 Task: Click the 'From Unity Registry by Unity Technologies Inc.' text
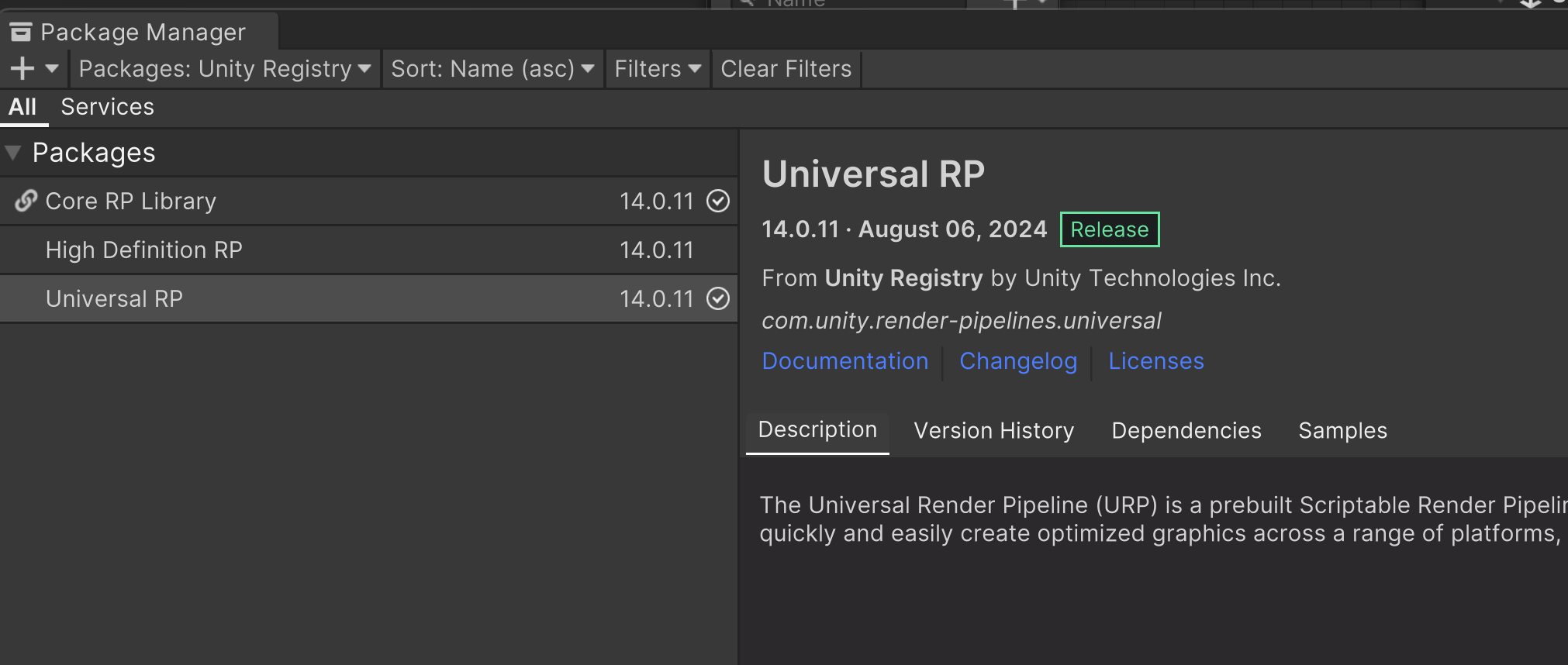pyautogui.click(x=1021, y=278)
